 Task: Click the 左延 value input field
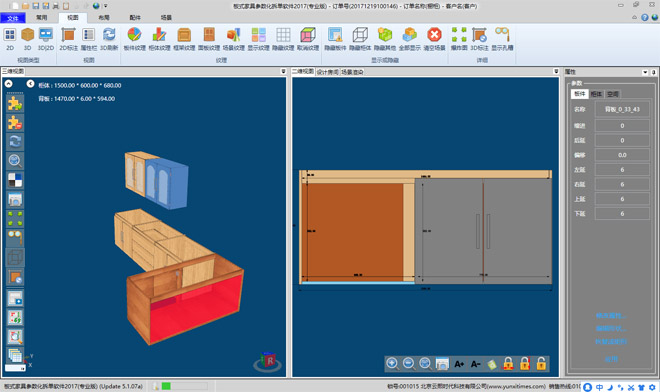coord(622,170)
